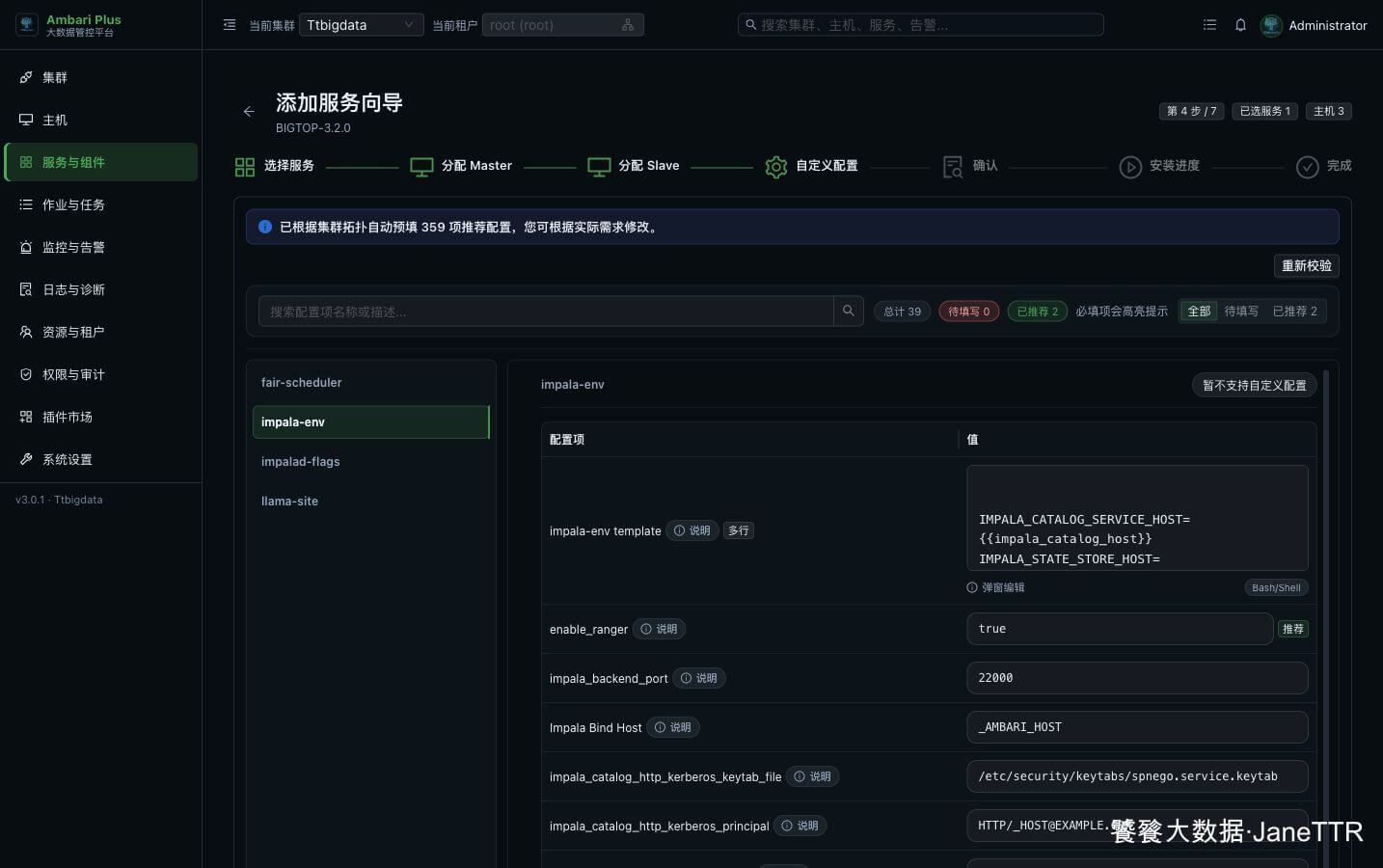Click the 总计 39 badge
The width and height of the screenshot is (1383, 868).
pyautogui.click(x=903, y=312)
